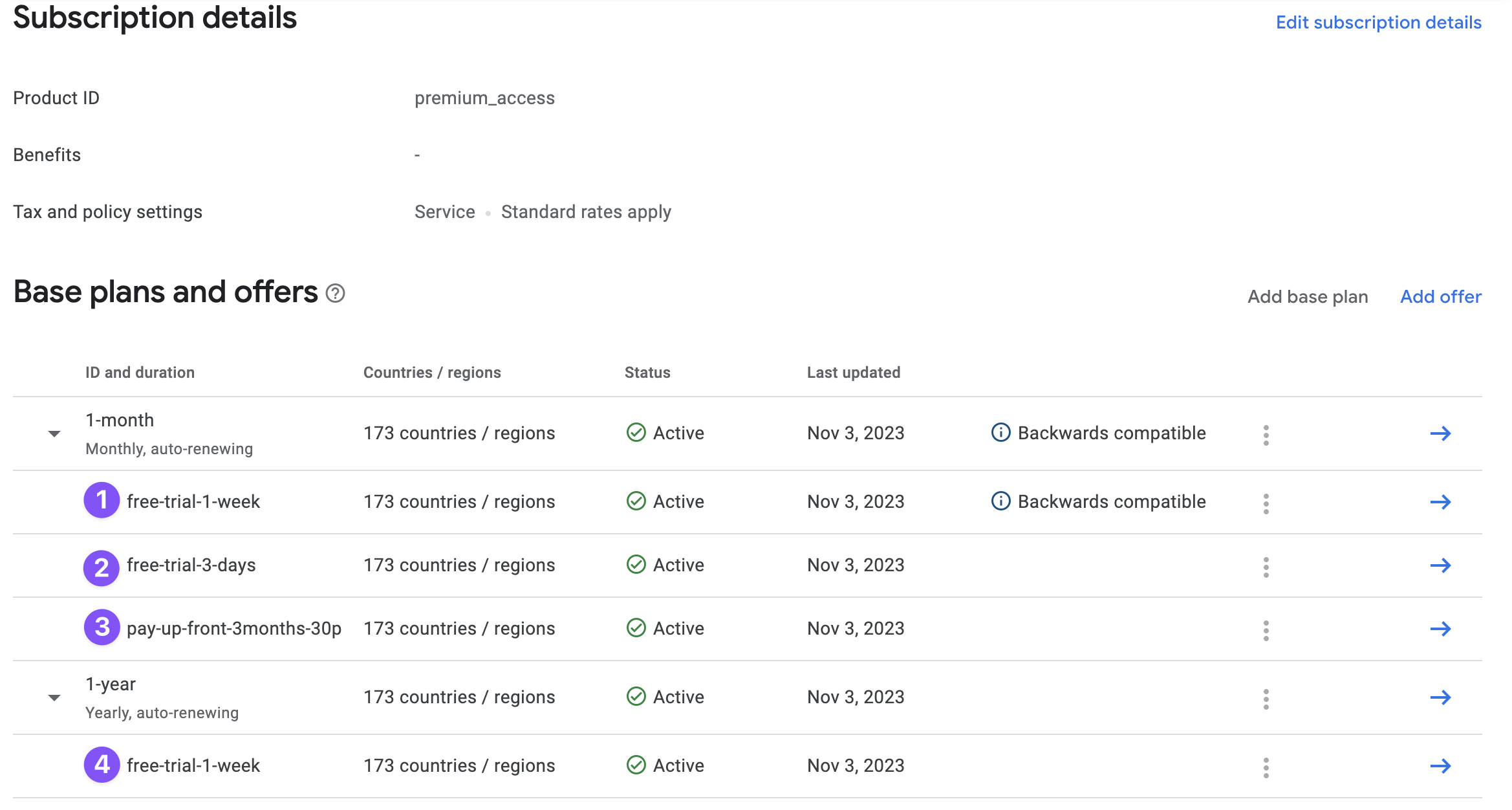The height and width of the screenshot is (810, 1512).
Task: Click arrow for pay-up-front-3months-30p offer
Action: 1440,629
